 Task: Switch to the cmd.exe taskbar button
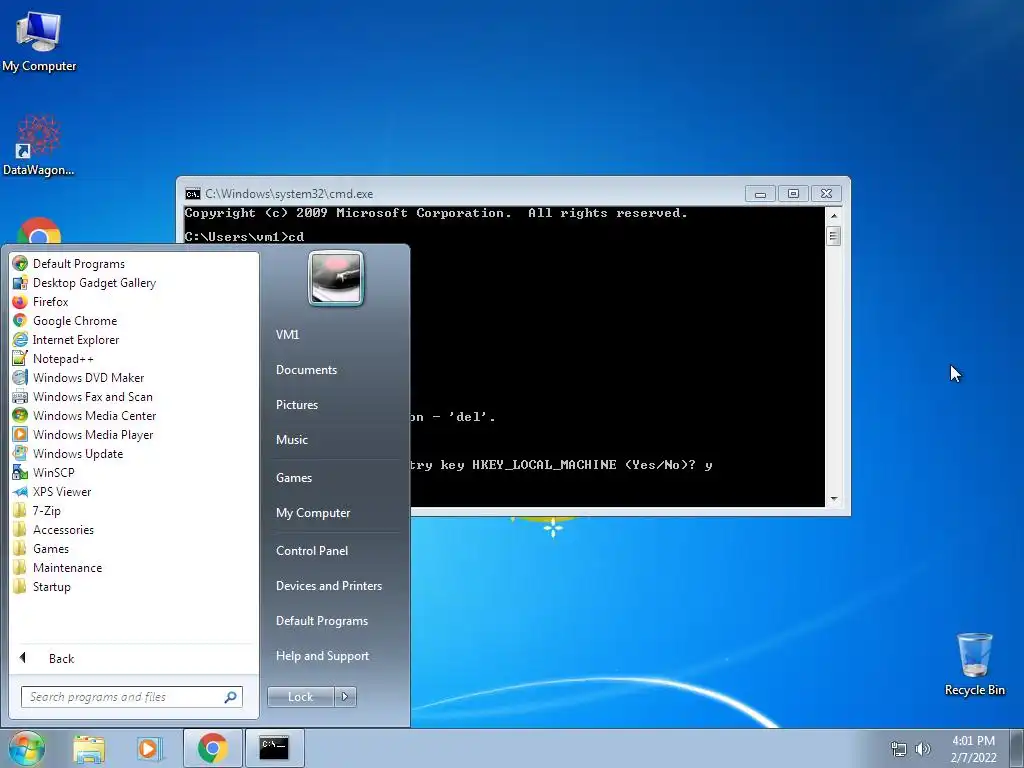point(274,748)
